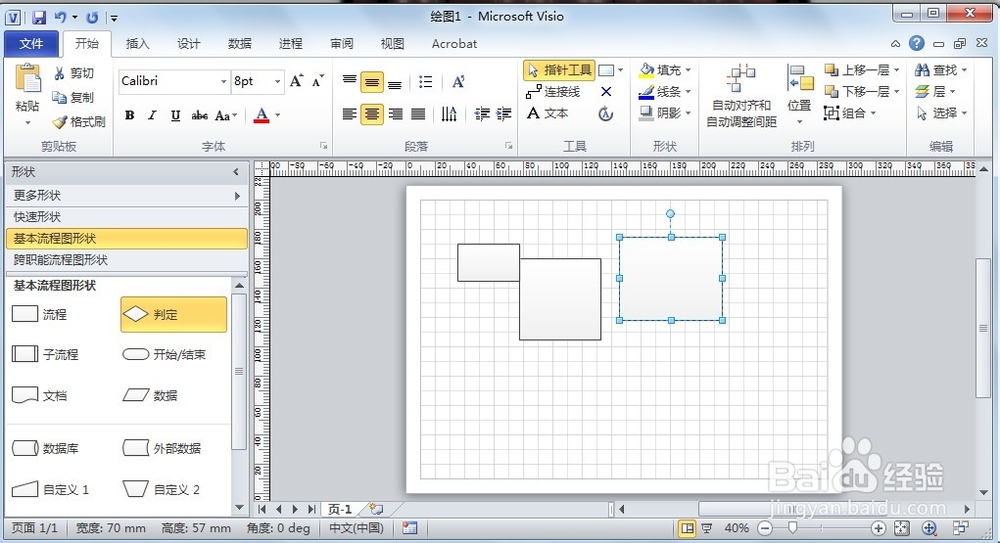This screenshot has height=543, width=1000.
Task: Fit page to current window icon
Action: coord(901,528)
